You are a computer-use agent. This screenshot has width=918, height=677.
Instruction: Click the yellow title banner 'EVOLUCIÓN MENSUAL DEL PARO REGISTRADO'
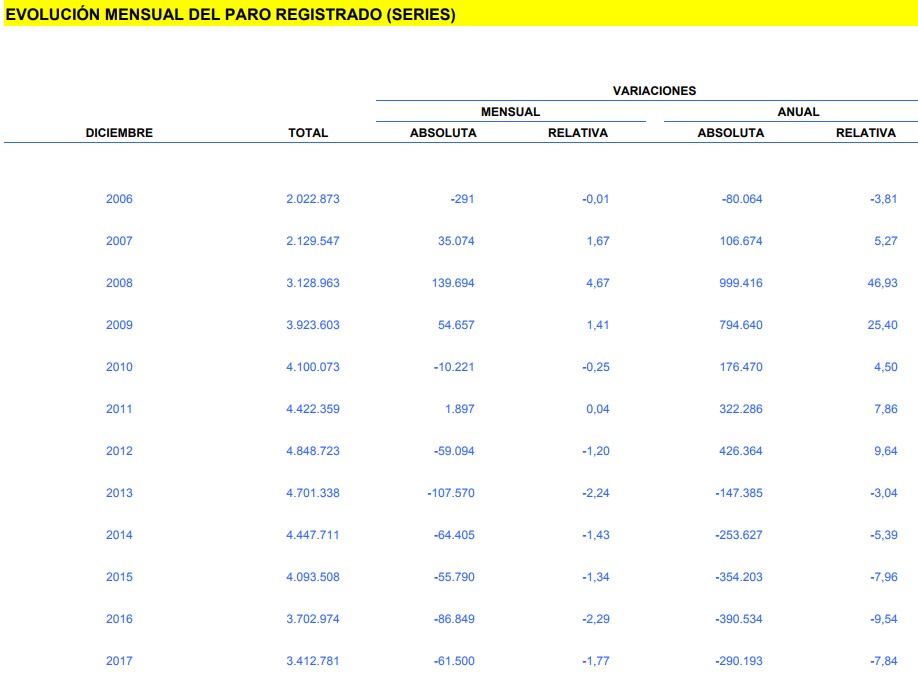tap(230, 15)
